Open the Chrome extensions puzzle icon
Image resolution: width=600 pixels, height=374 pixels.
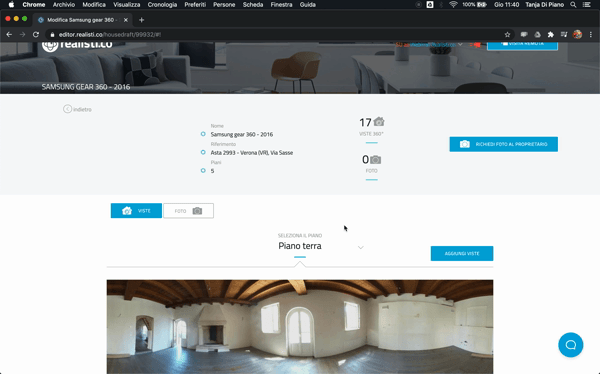pyautogui.click(x=551, y=34)
